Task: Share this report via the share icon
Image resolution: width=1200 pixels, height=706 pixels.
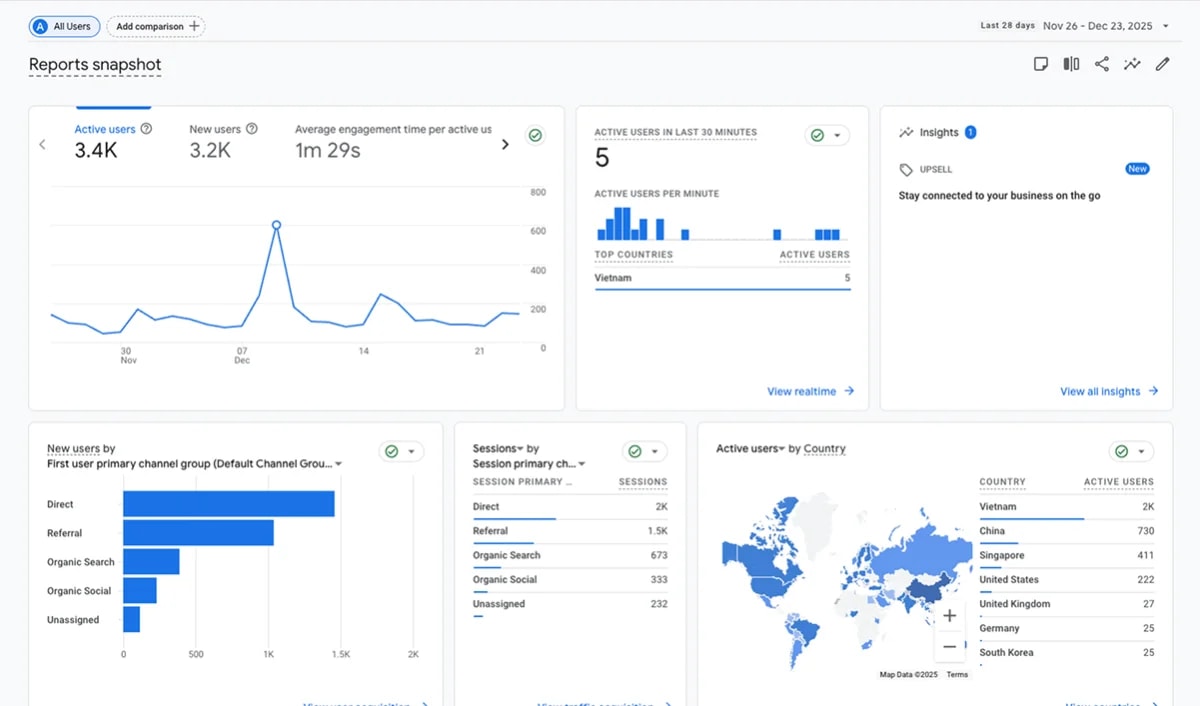Action: coord(1102,64)
